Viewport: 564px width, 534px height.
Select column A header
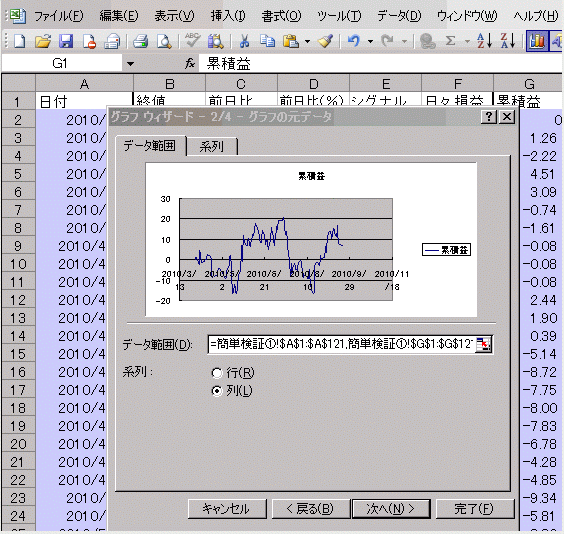tap(85, 83)
